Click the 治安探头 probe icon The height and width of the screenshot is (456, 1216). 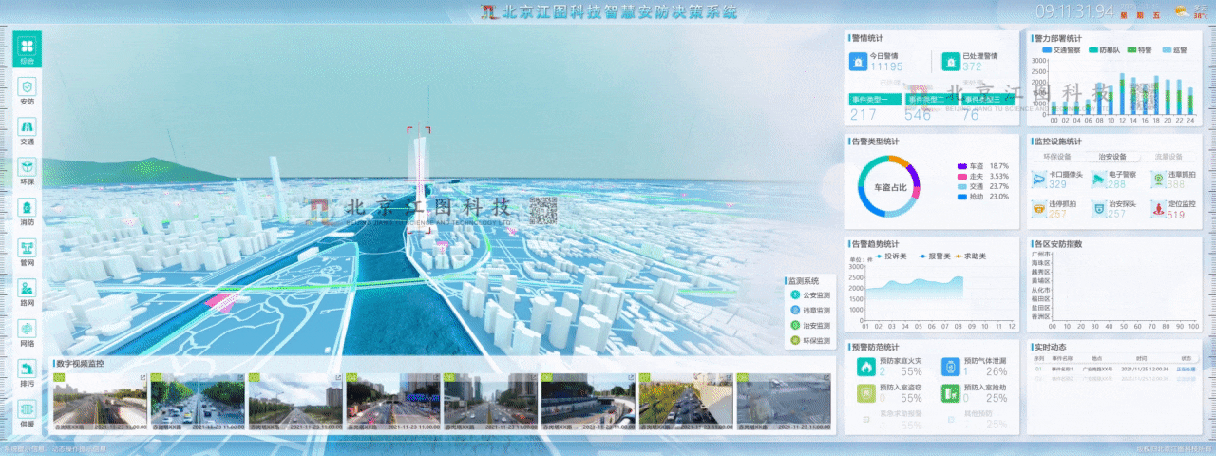(1097, 208)
